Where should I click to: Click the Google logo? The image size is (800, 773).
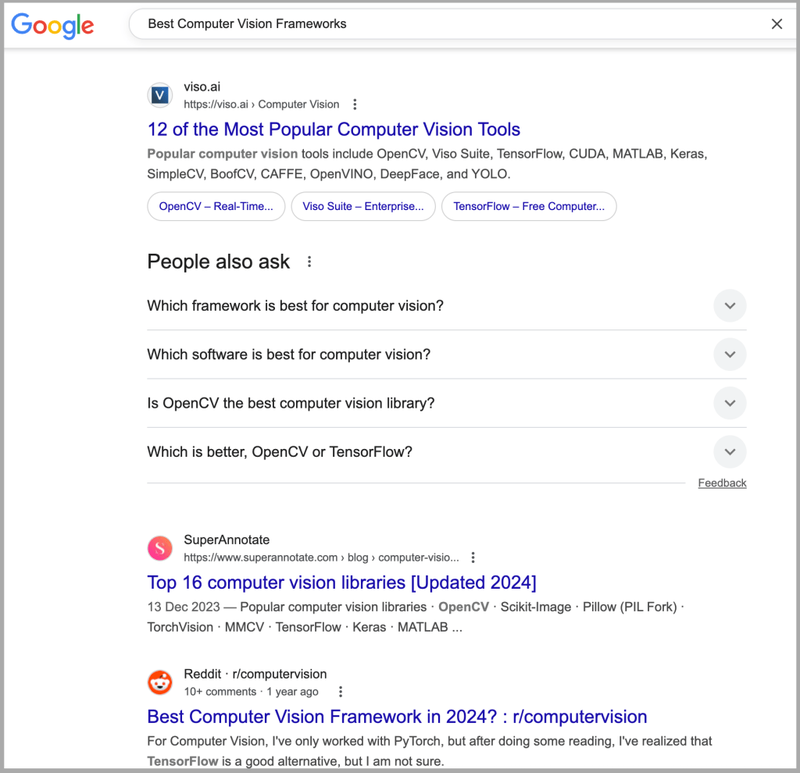coord(51,26)
